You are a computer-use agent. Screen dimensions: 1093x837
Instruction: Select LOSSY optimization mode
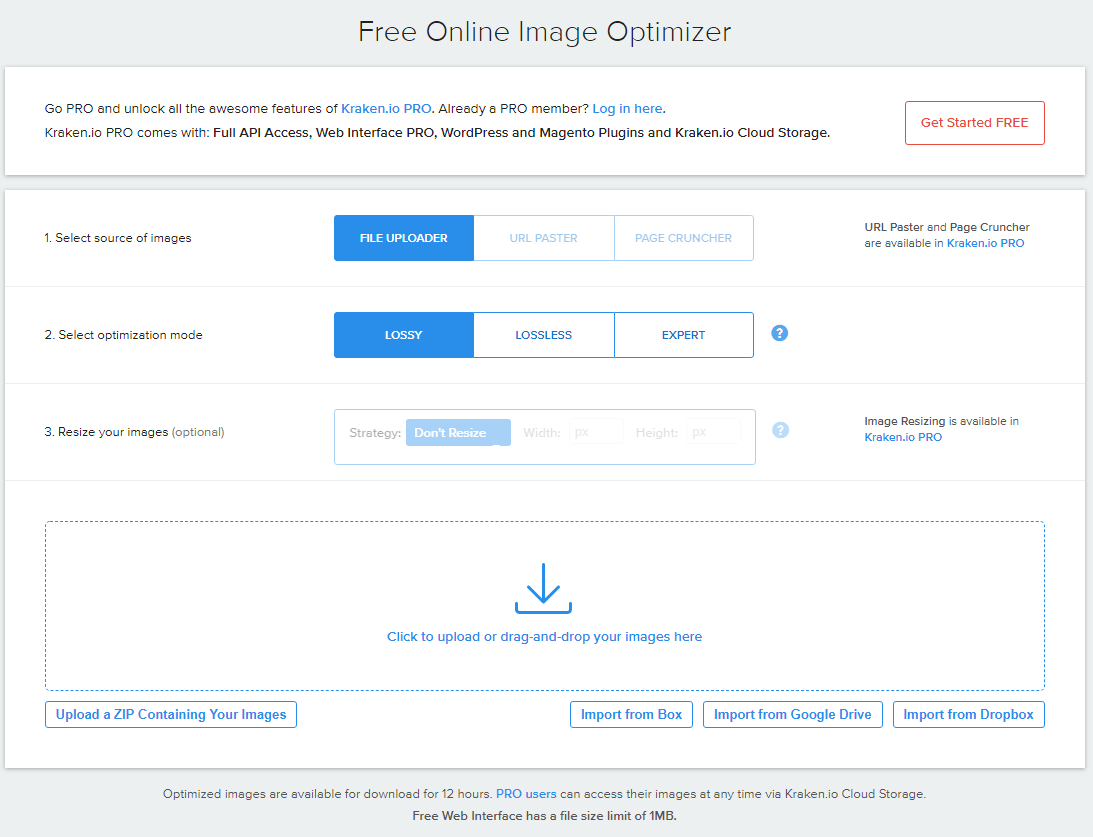[x=403, y=335]
